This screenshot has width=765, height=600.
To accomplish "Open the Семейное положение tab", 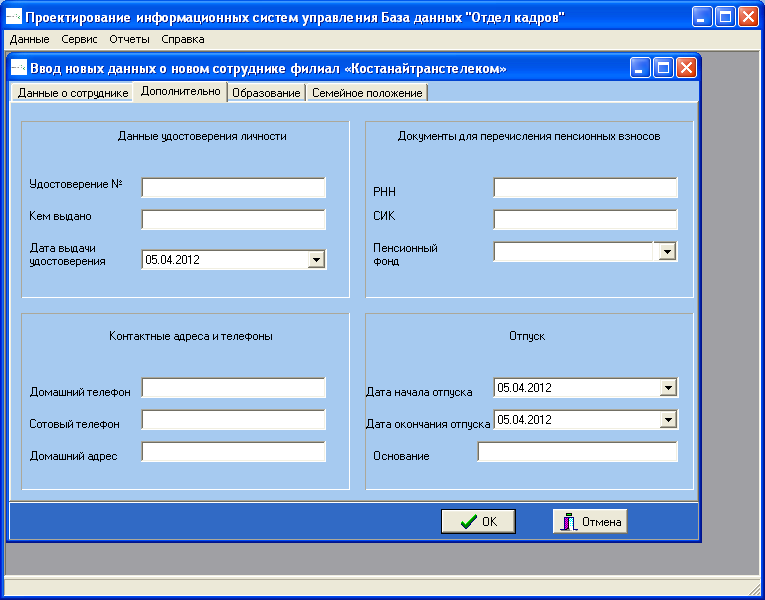I will point(367,93).
